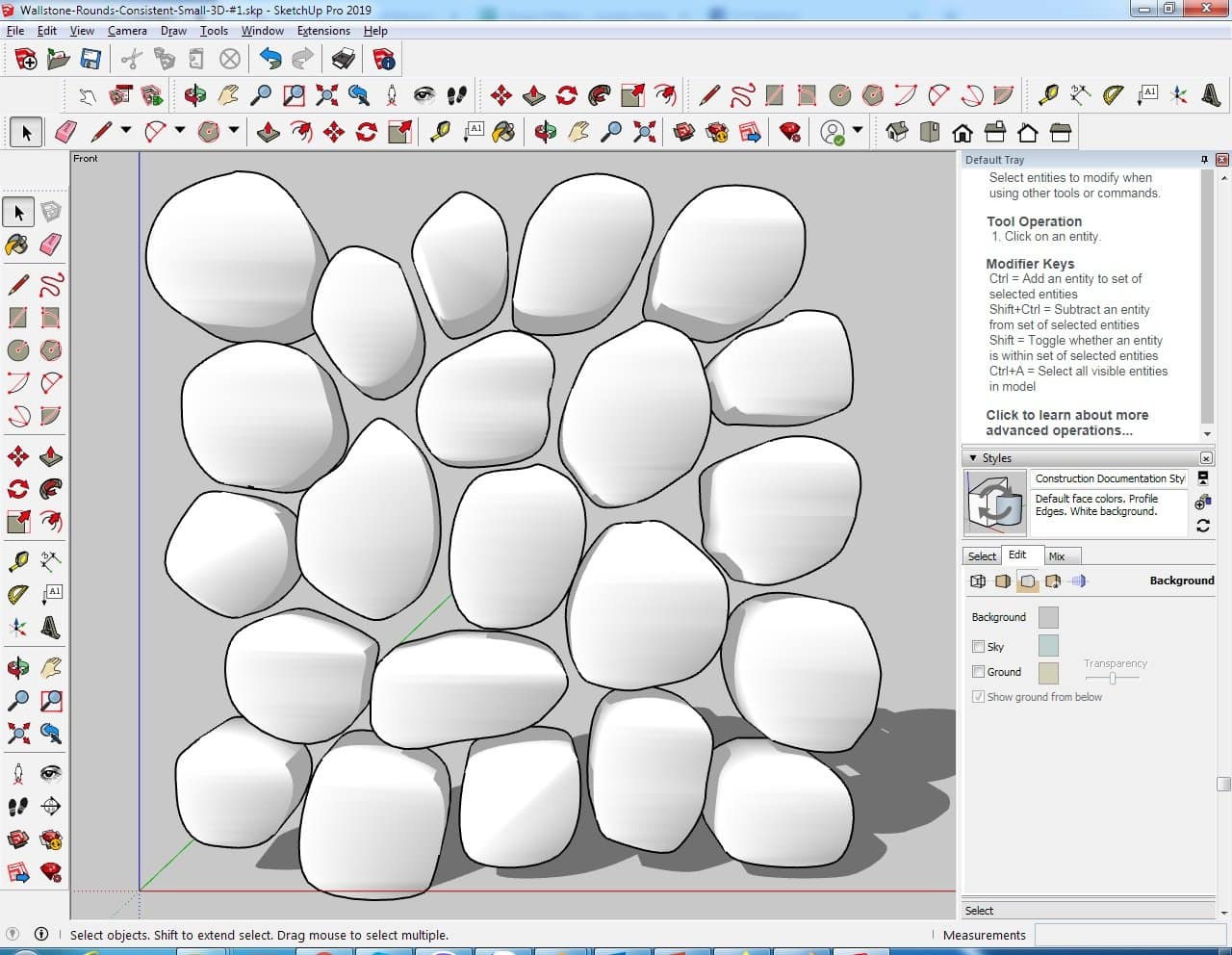1232x955 pixels.
Task: Collapse the Styles panel triangle
Action: click(973, 458)
